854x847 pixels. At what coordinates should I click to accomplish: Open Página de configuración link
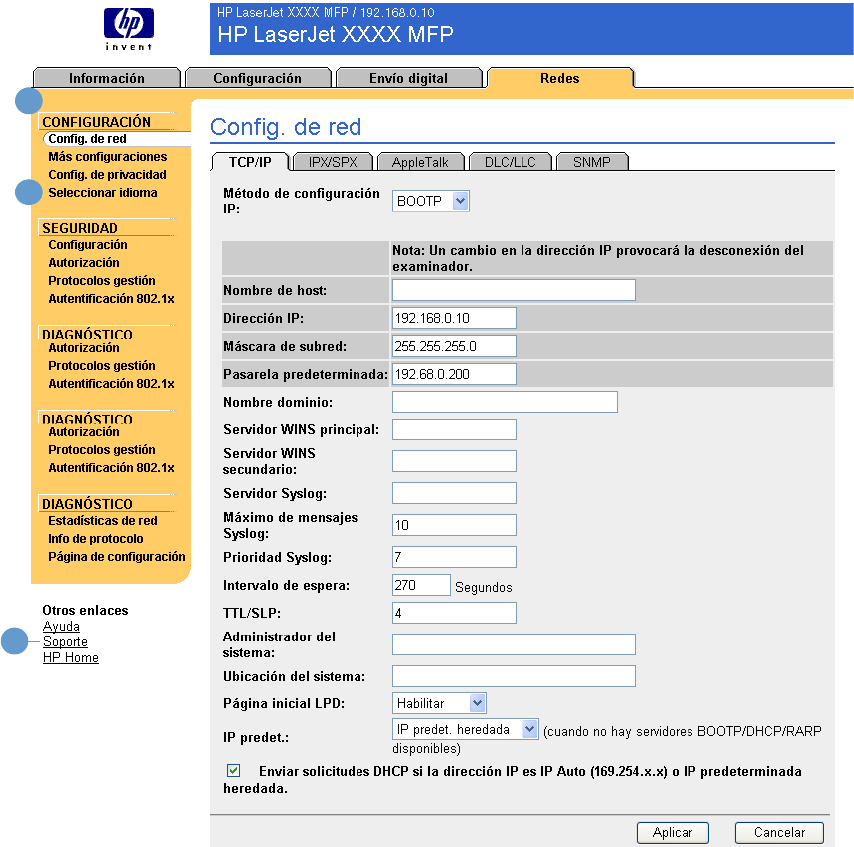pos(117,557)
